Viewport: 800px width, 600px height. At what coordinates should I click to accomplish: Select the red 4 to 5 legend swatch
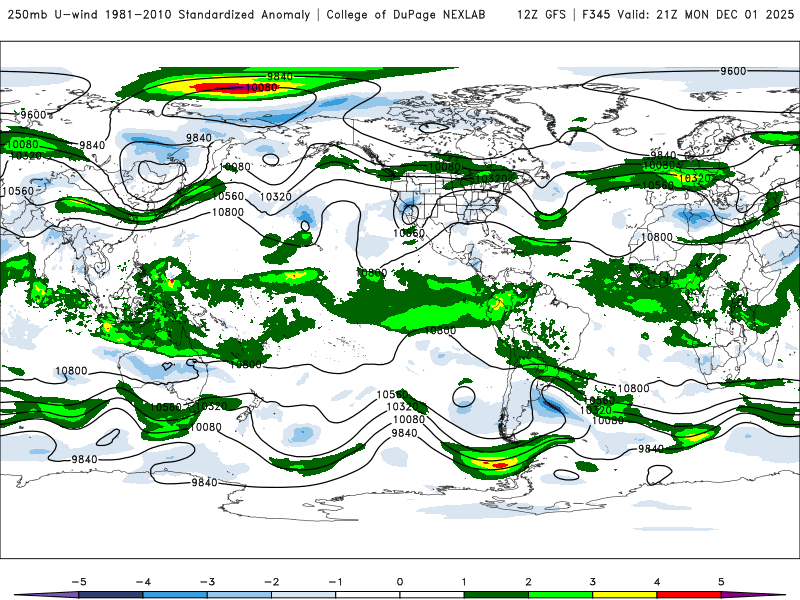click(x=688, y=595)
